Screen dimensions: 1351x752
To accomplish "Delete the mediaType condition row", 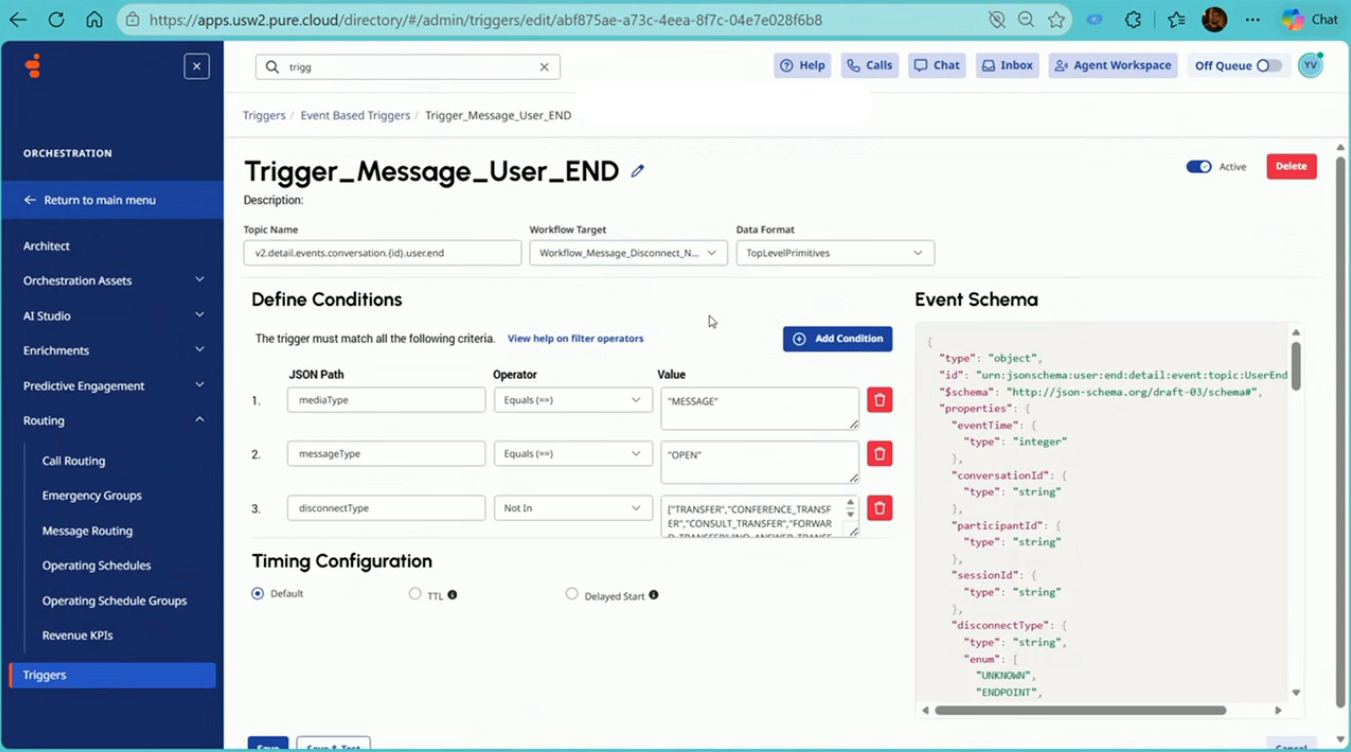I will (x=879, y=400).
